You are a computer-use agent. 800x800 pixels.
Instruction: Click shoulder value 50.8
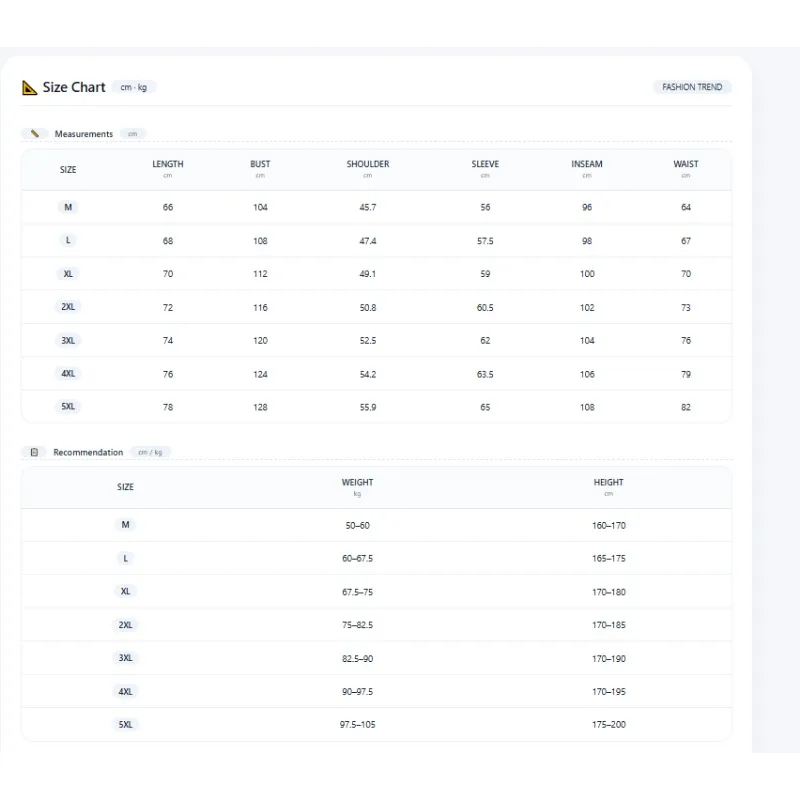[368, 308]
